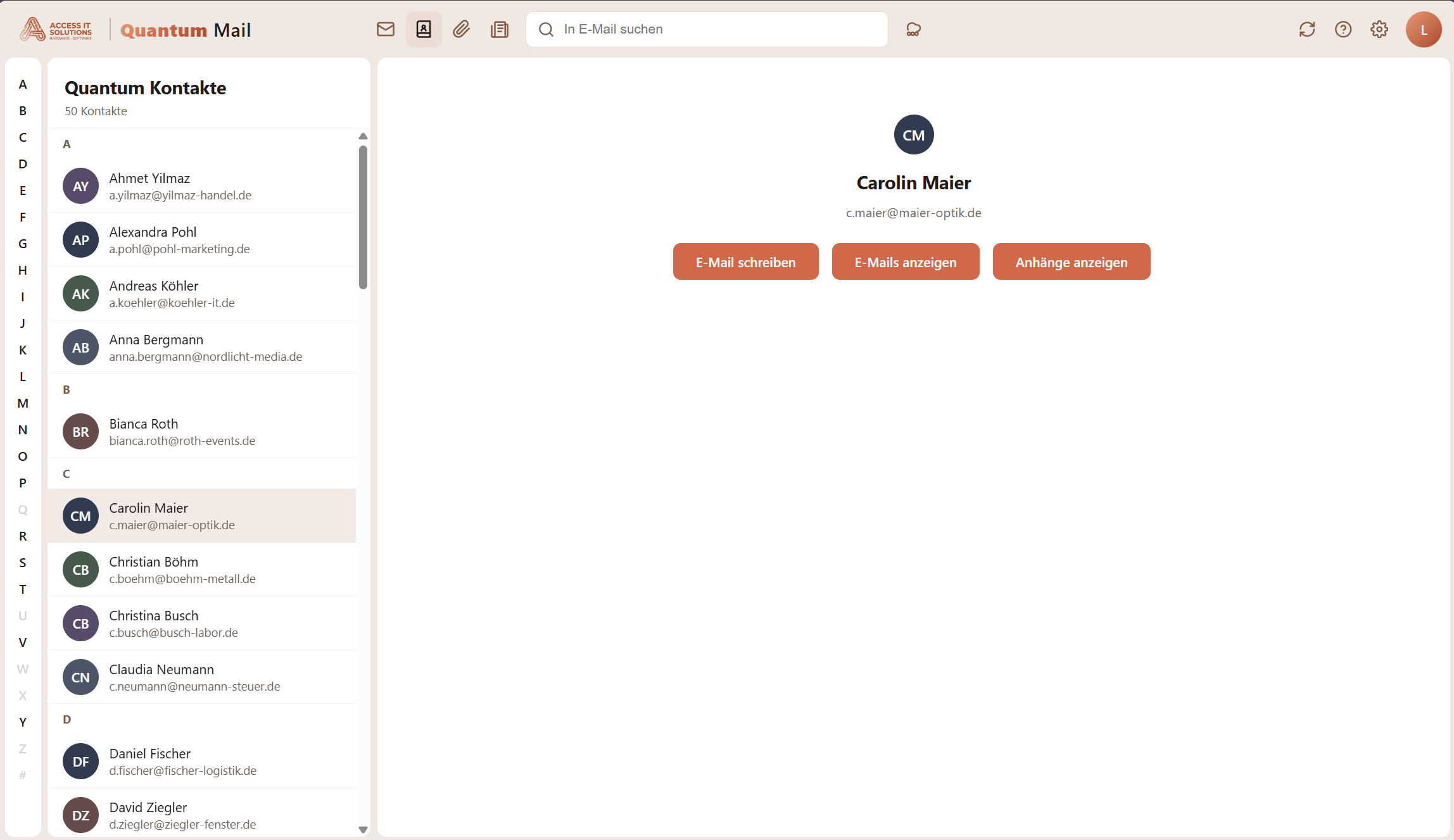The height and width of the screenshot is (840, 1454).
Task: Open contact Andreas Köhler by name
Action: point(154,286)
